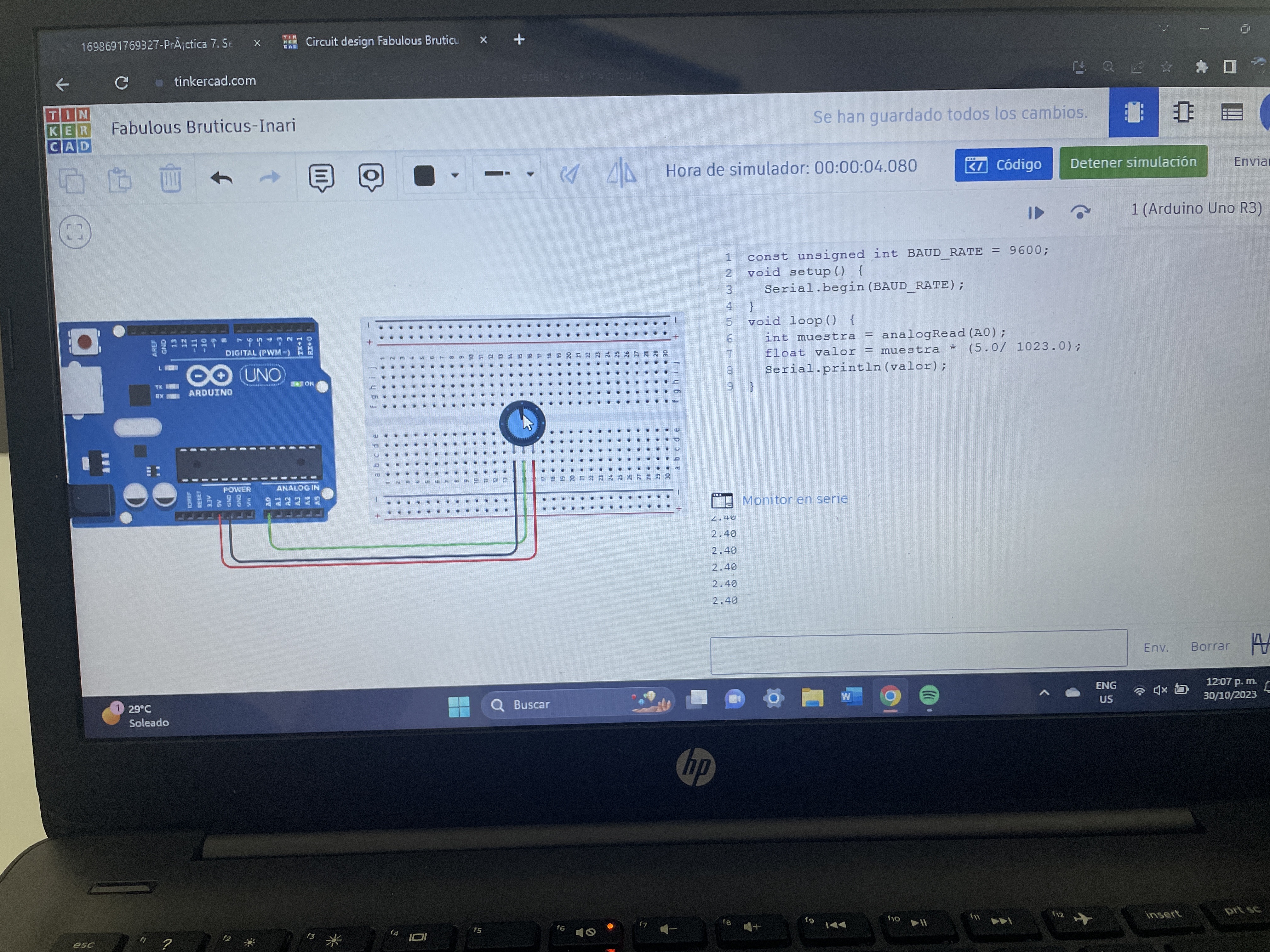The height and width of the screenshot is (952, 1270).
Task: Click the potentiometer knob on breadboard
Action: pyautogui.click(x=522, y=424)
